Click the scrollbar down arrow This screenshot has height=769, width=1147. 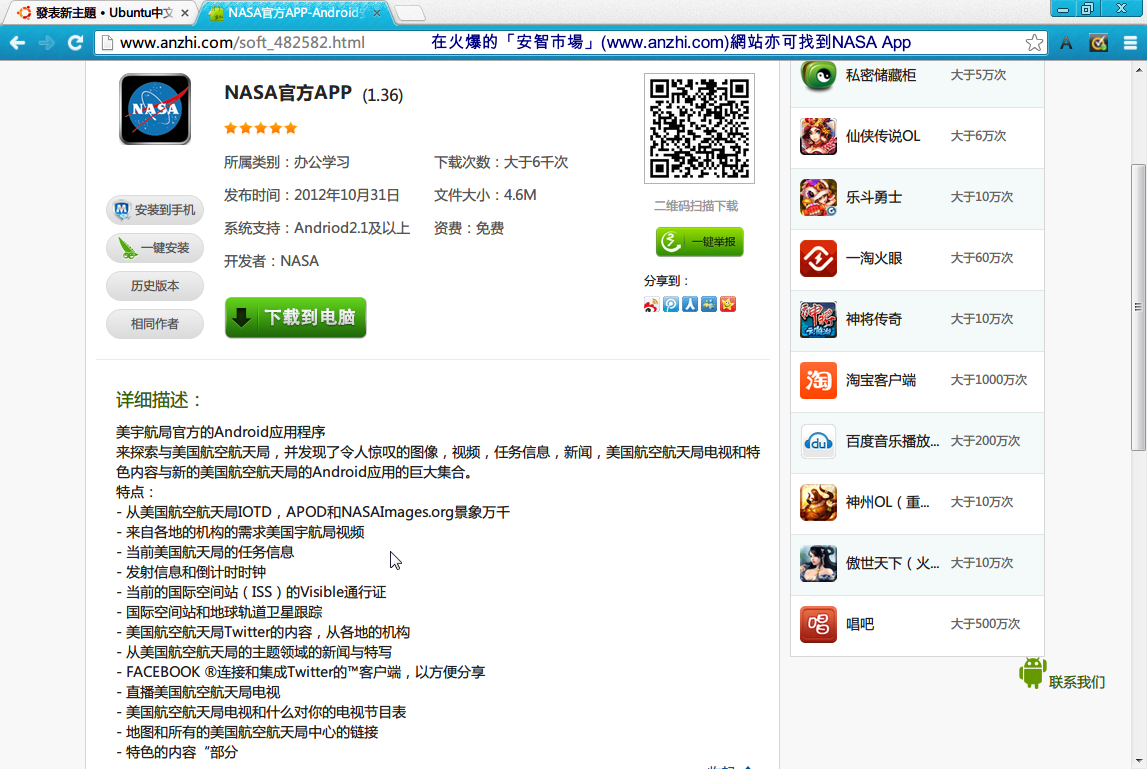coord(1138,761)
